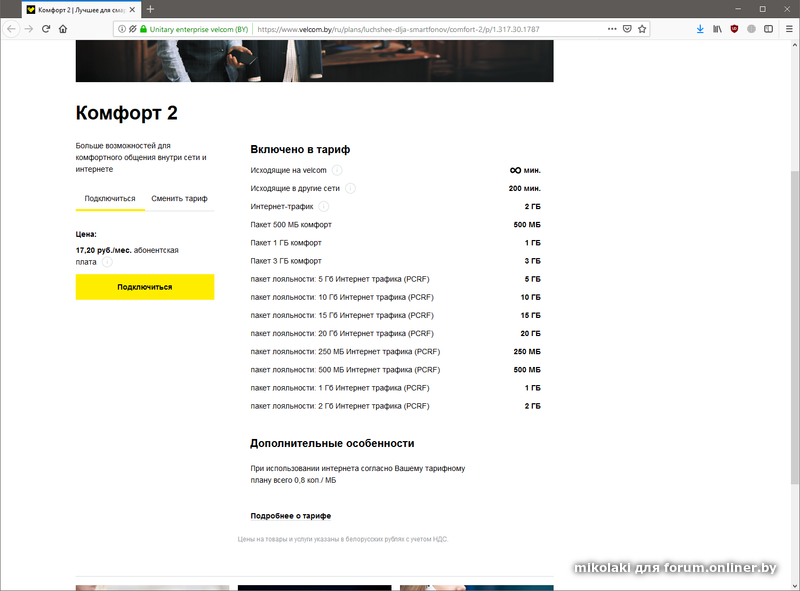The image size is (800, 591).
Task: Show info about абонентская плата
Action: [x=107, y=262]
